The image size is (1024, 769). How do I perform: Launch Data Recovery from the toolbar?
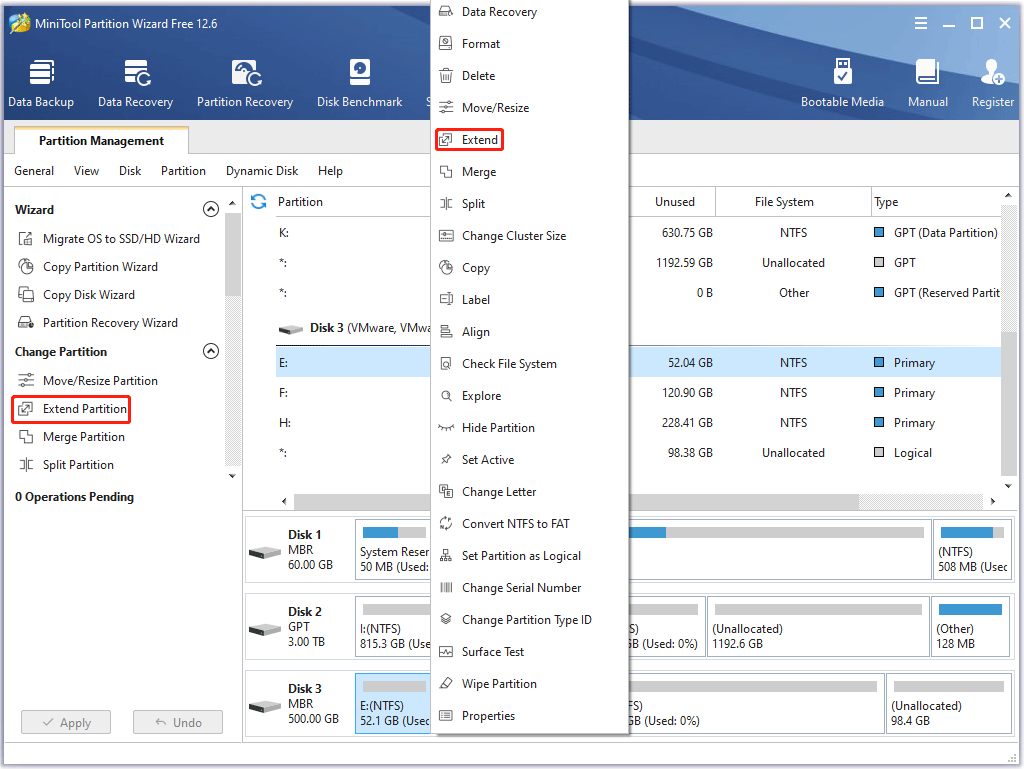[x=135, y=83]
